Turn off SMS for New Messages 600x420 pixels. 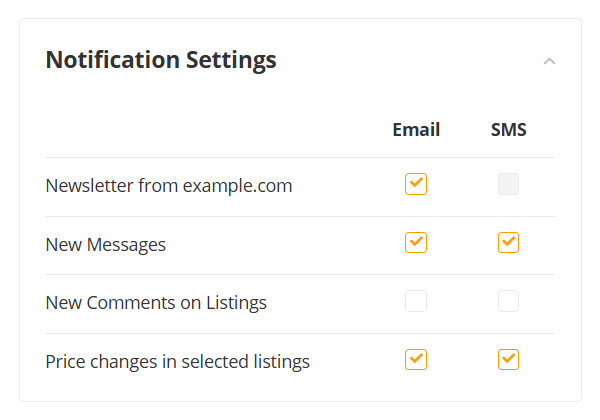coord(509,243)
